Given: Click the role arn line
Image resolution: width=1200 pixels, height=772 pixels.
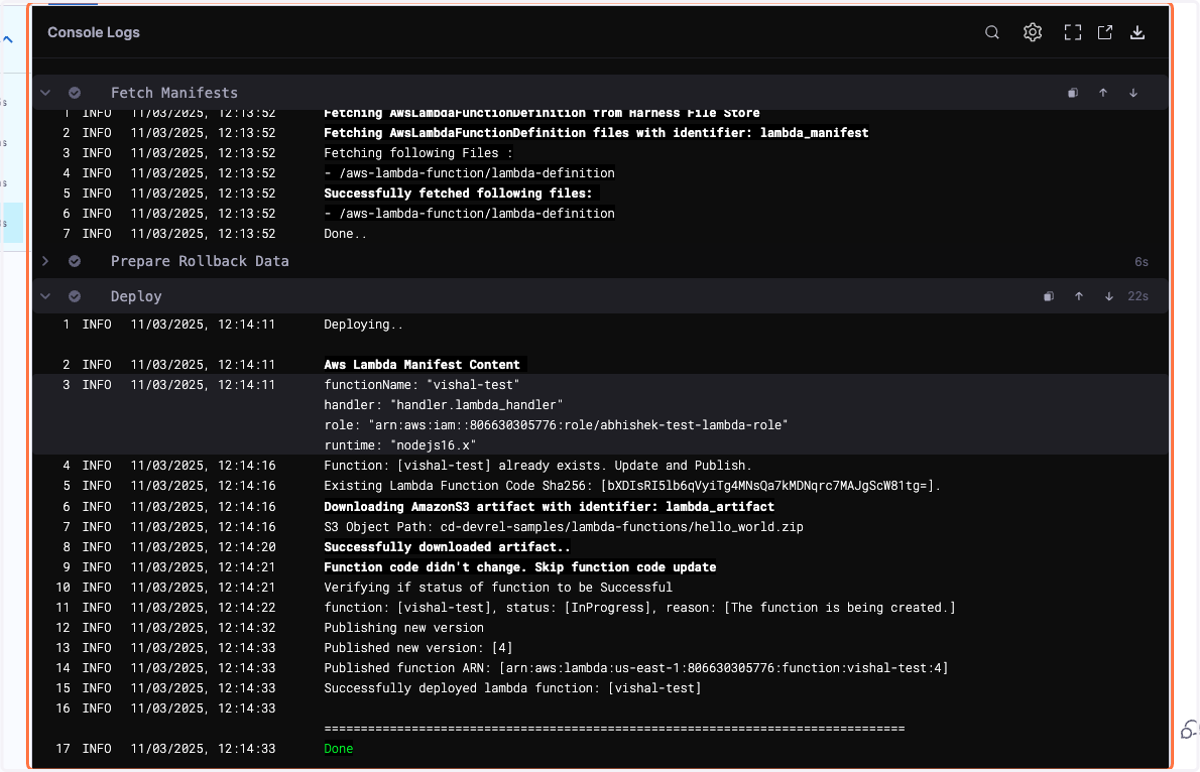Looking at the screenshot, I should click(556, 425).
